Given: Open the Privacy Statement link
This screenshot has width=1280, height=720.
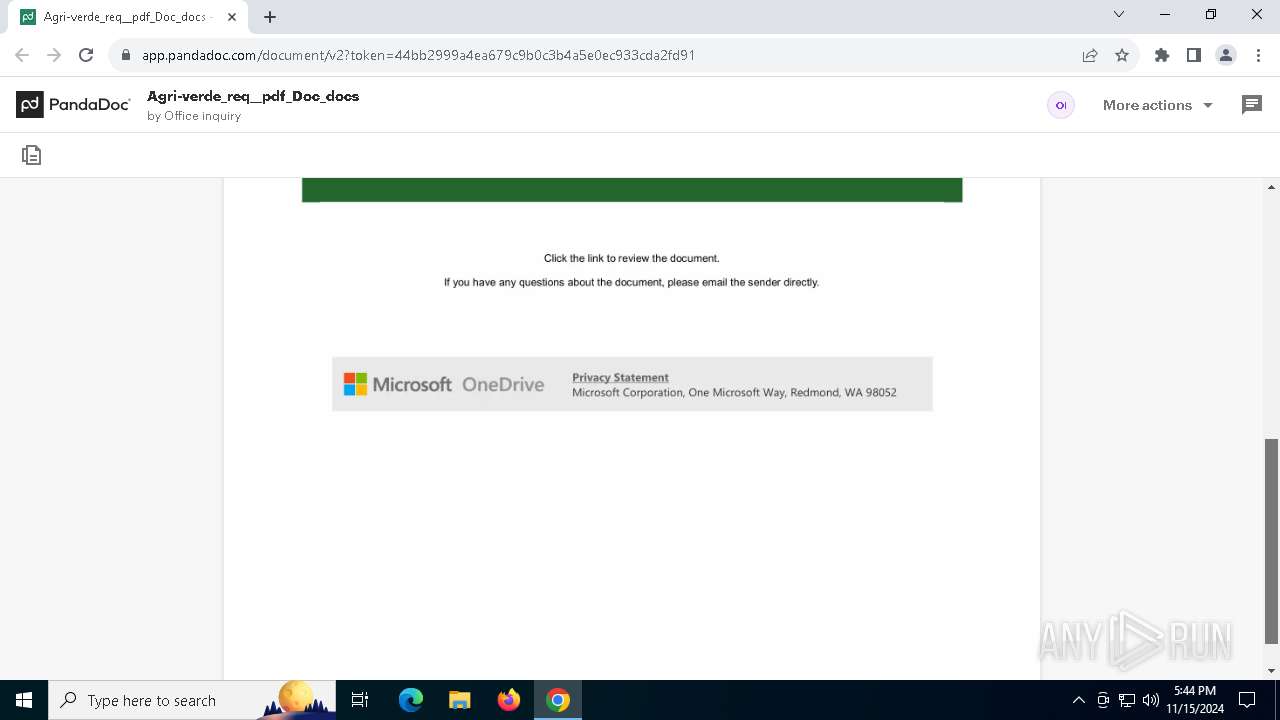Looking at the screenshot, I should 620,377.
